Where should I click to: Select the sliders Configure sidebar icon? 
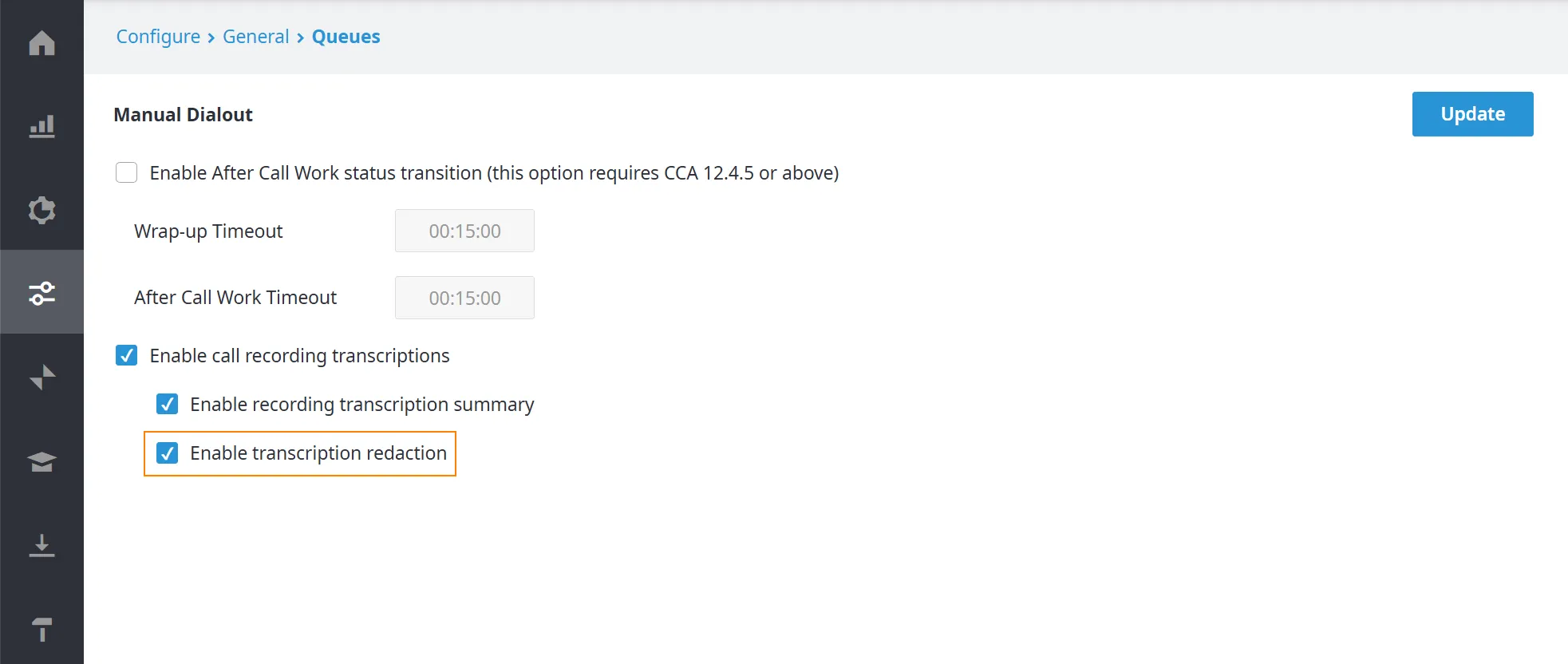[41, 293]
